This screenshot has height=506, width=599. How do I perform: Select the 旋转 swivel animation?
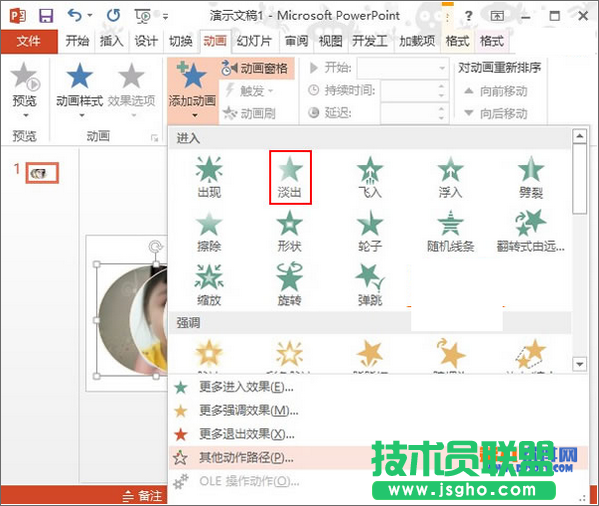[x=290, y=285]
